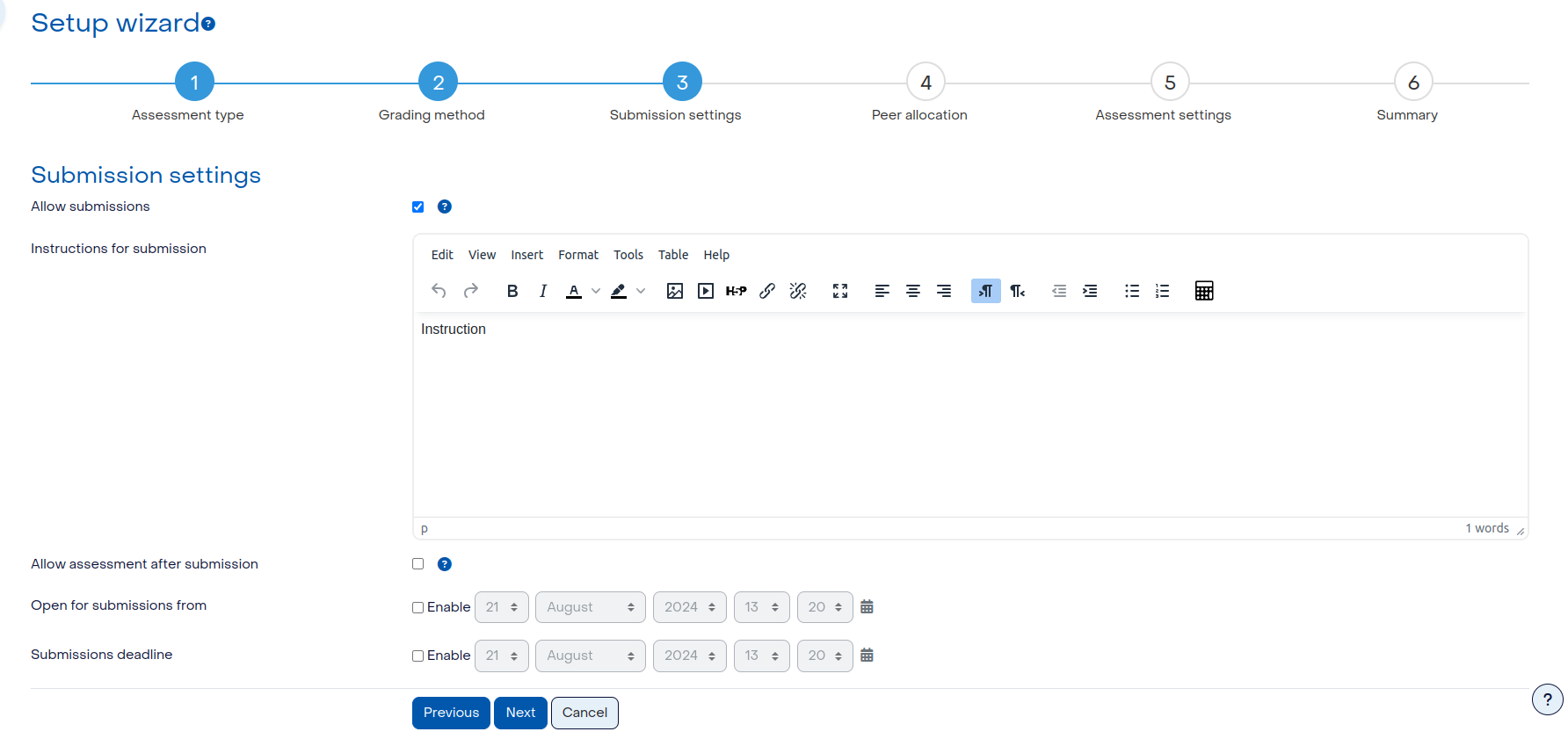Open the editor Tools menu

point(628,255)
